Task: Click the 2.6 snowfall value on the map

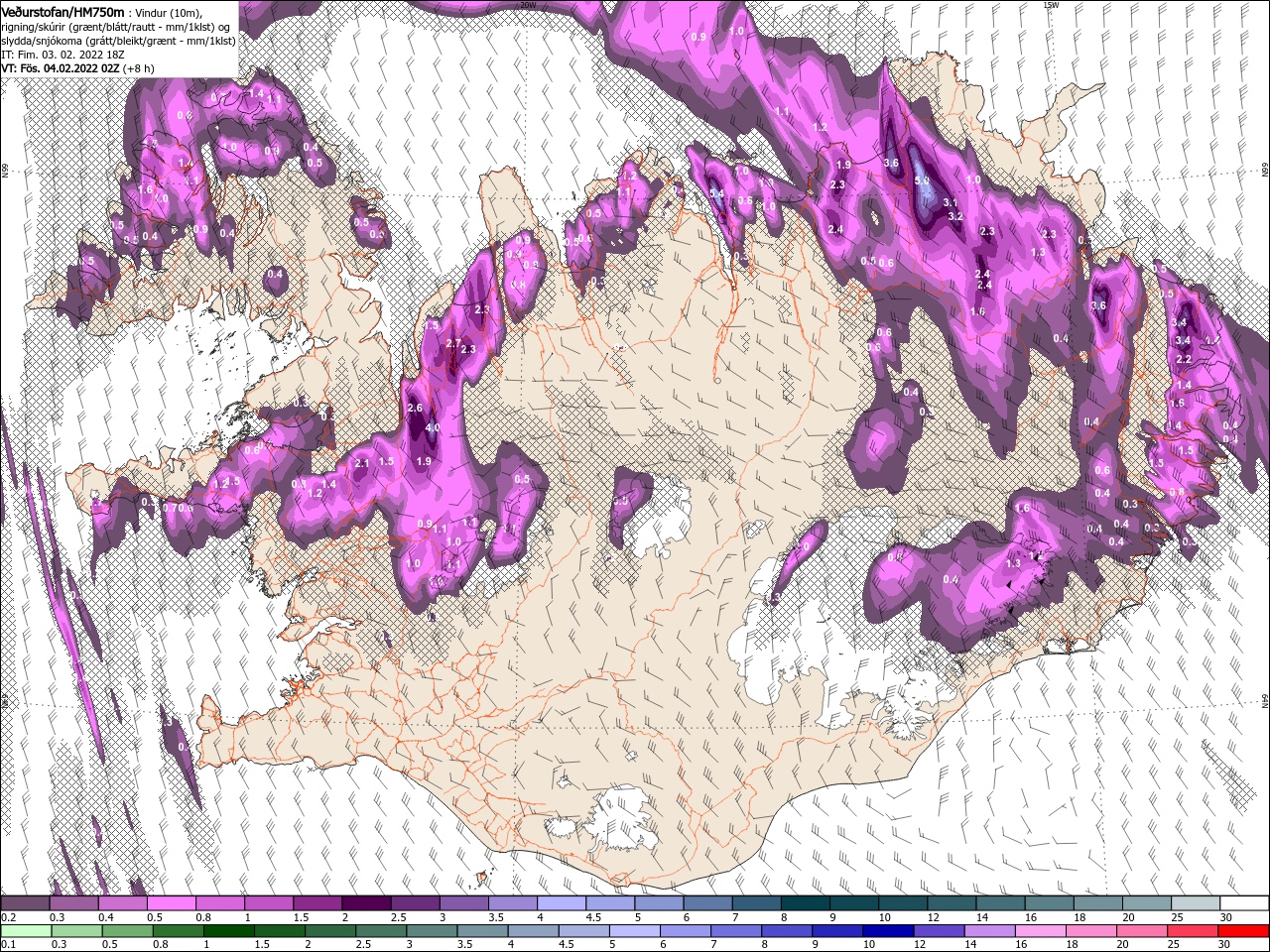Action: coord(415,408)
